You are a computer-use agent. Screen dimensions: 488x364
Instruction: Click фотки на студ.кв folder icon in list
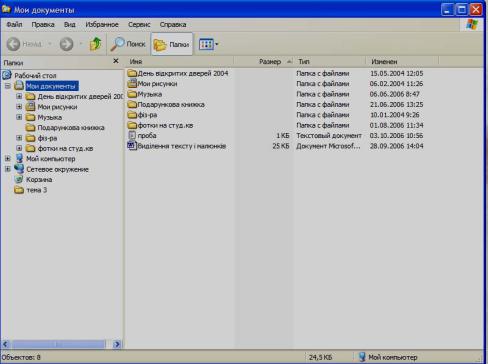tap(132, 125)
